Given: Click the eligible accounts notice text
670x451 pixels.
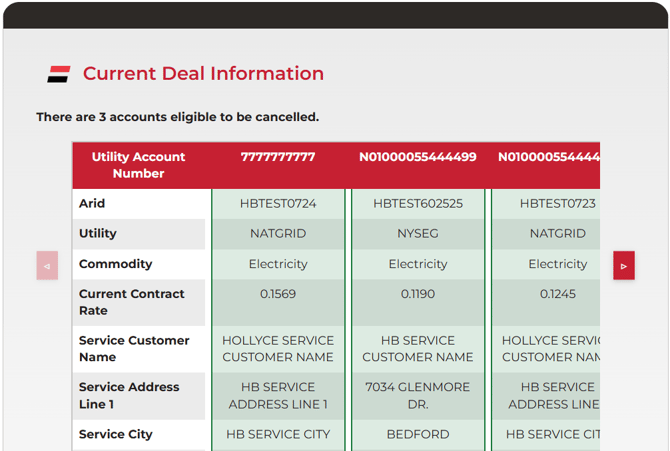Looking at the screenshot, I should tap(178, 117).
